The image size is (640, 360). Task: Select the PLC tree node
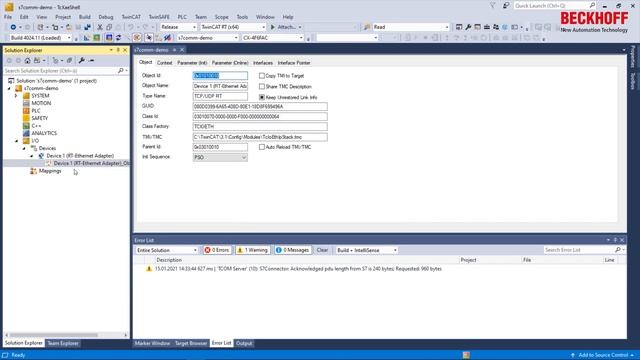36,111
